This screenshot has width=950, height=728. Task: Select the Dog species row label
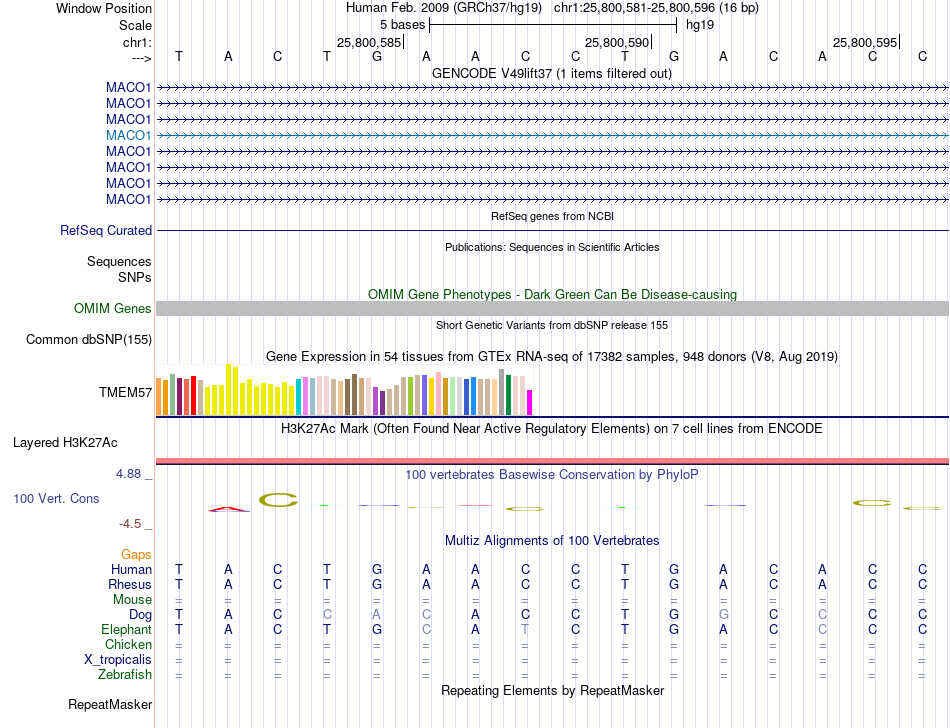coord(140,615)
